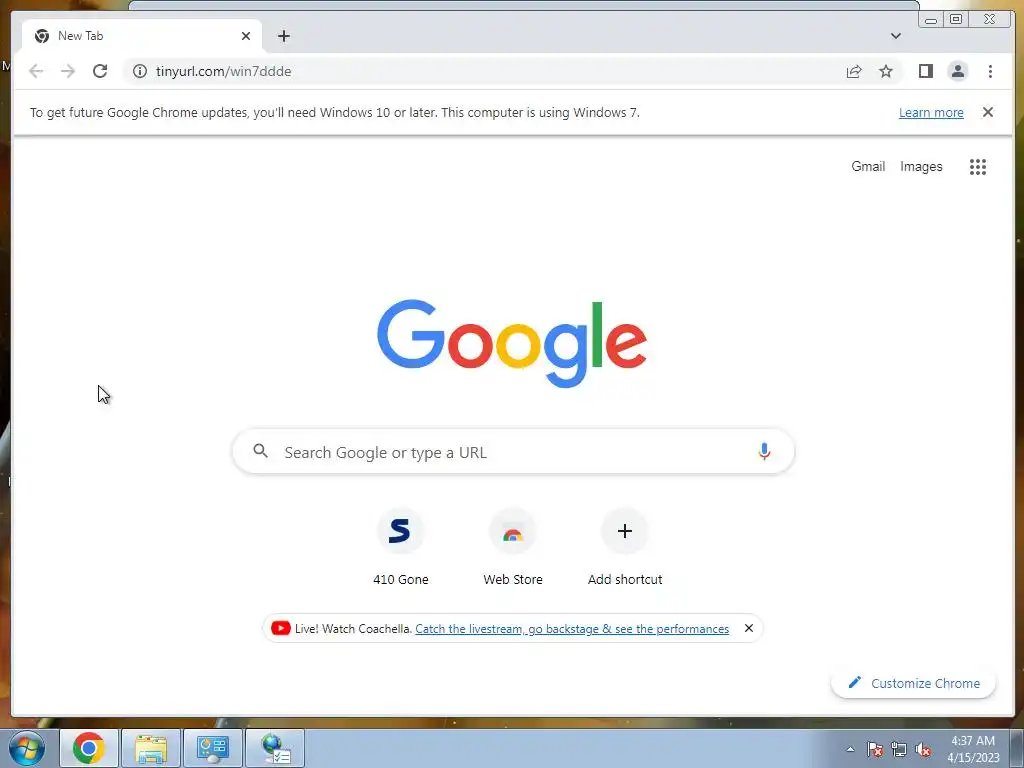Open the Web Store shortcut

(x=513, y=548)
